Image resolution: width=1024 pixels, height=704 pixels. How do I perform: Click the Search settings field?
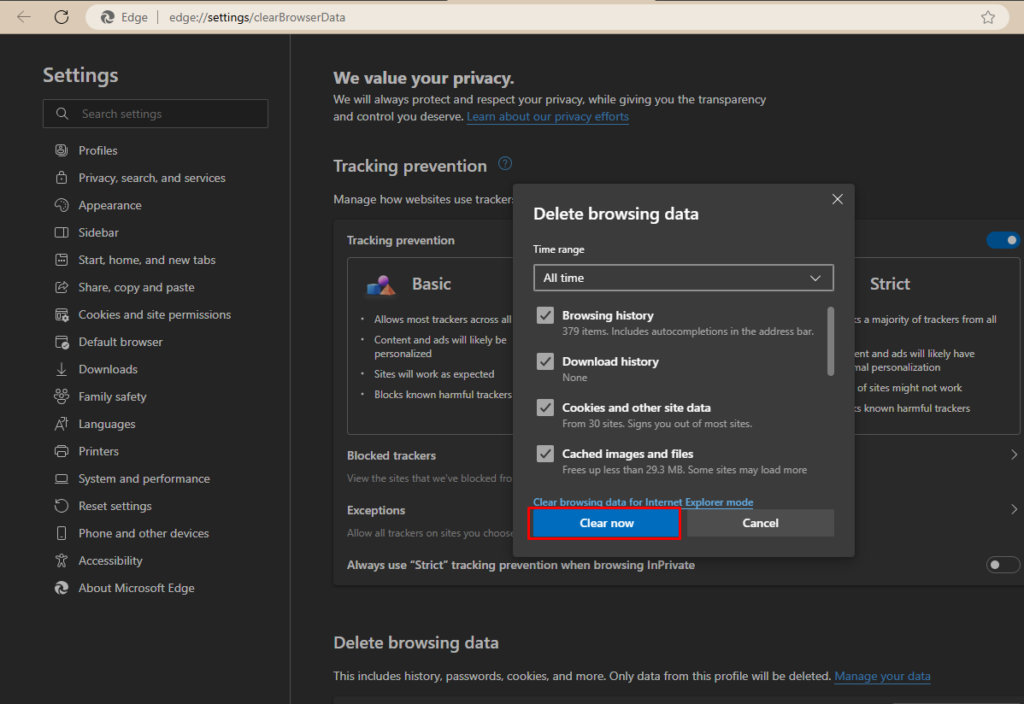[155, 113]
